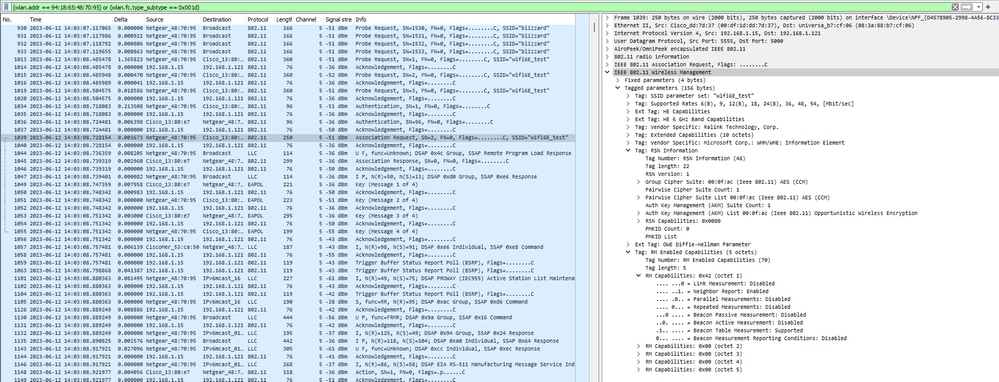Collapse the RSN Information tag
Image resolution: width=999 pixels, height=382 pixels.
pyautogui.click(x=629, y=151)
